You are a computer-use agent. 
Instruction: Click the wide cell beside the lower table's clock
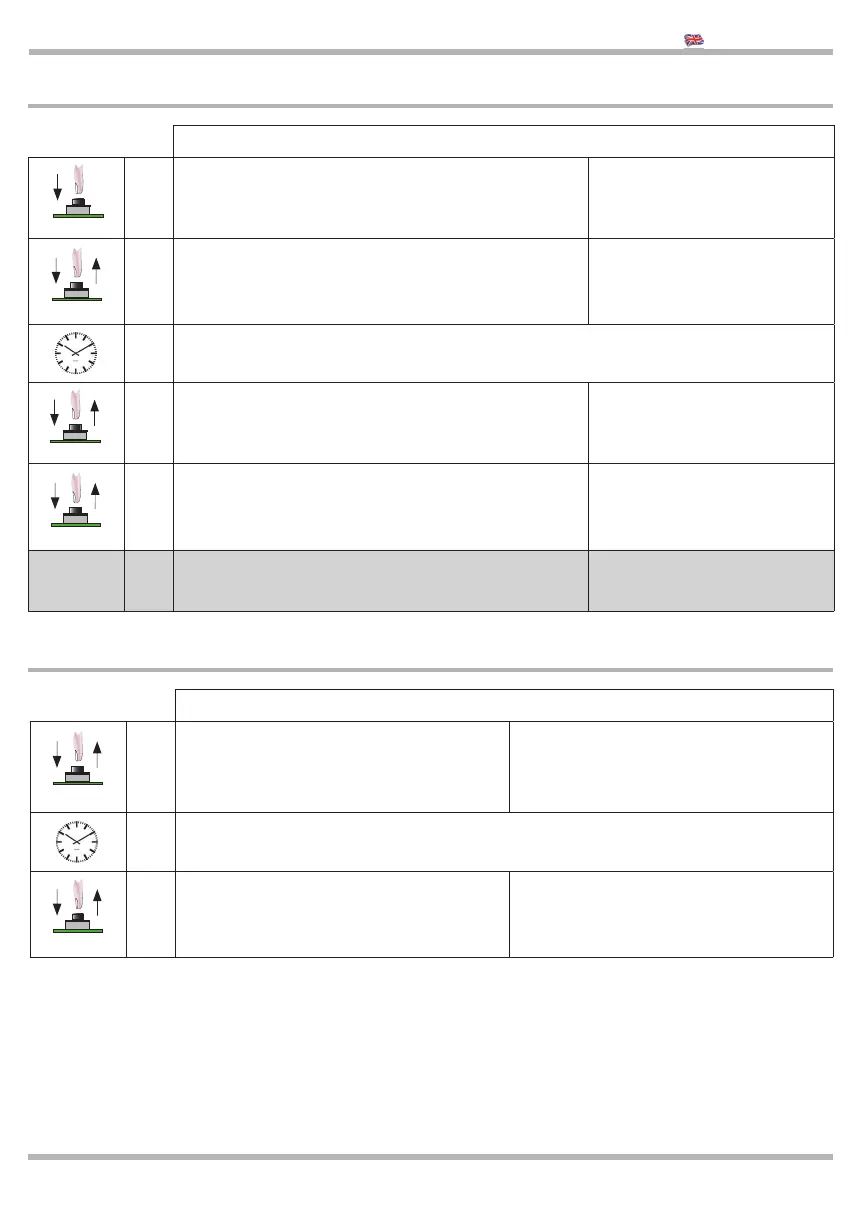click(504, 842)
